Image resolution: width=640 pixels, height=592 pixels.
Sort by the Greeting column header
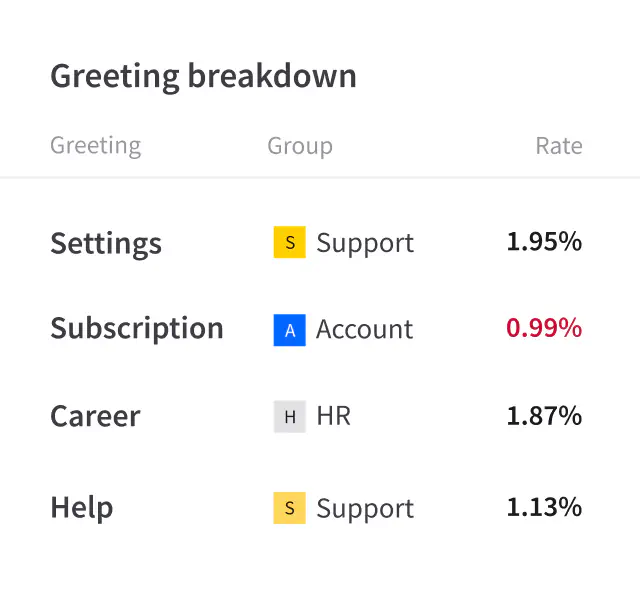(x=95, y=146)
